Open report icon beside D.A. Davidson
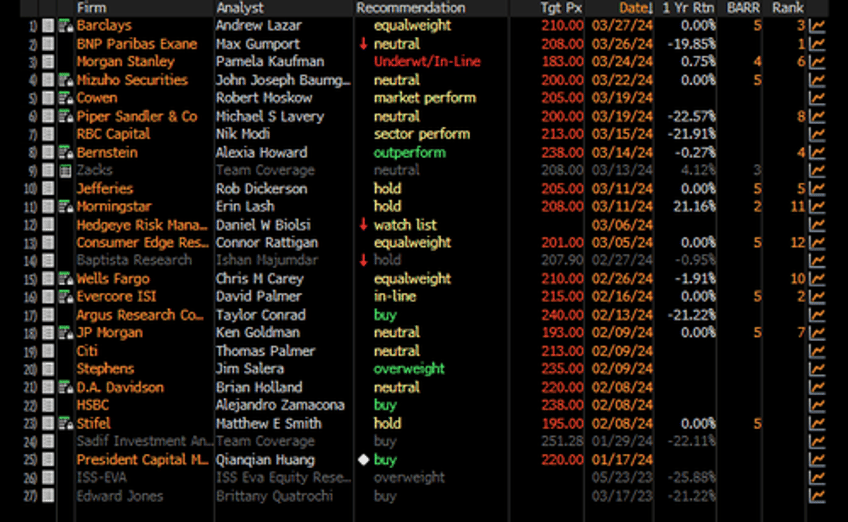848x522 pixels. 65,387
